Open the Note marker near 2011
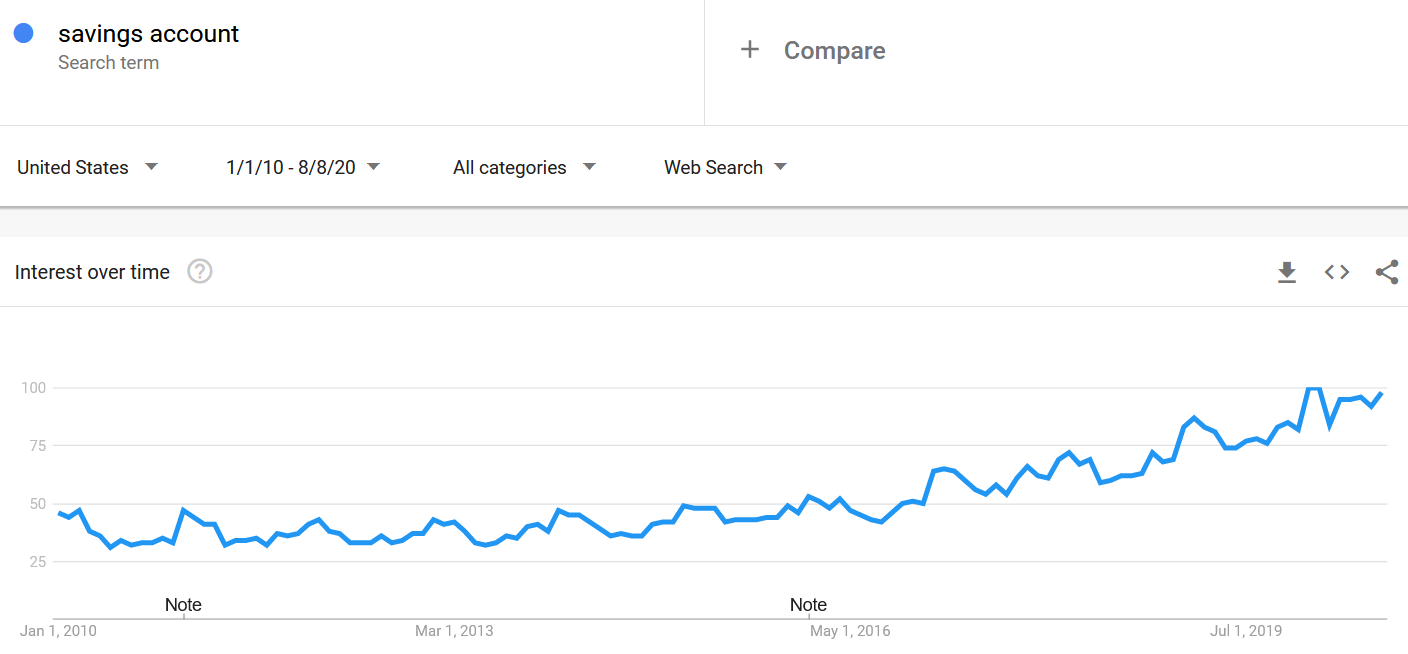The image size is (1408, 654). pos(183,605)
